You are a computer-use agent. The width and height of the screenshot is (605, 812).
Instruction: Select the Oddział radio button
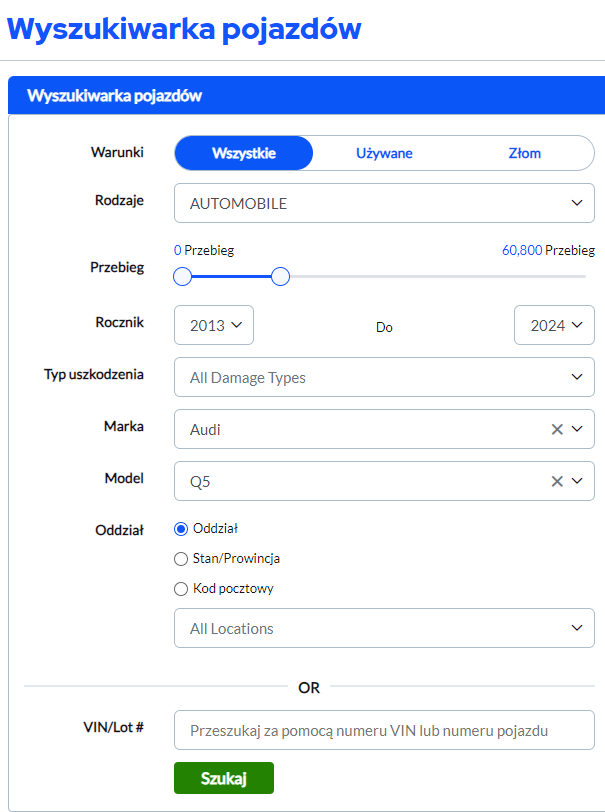181,529
